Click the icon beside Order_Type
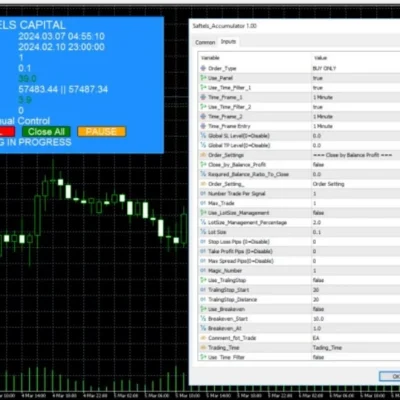The image size is (400, 400). click(x=203, y=68)
